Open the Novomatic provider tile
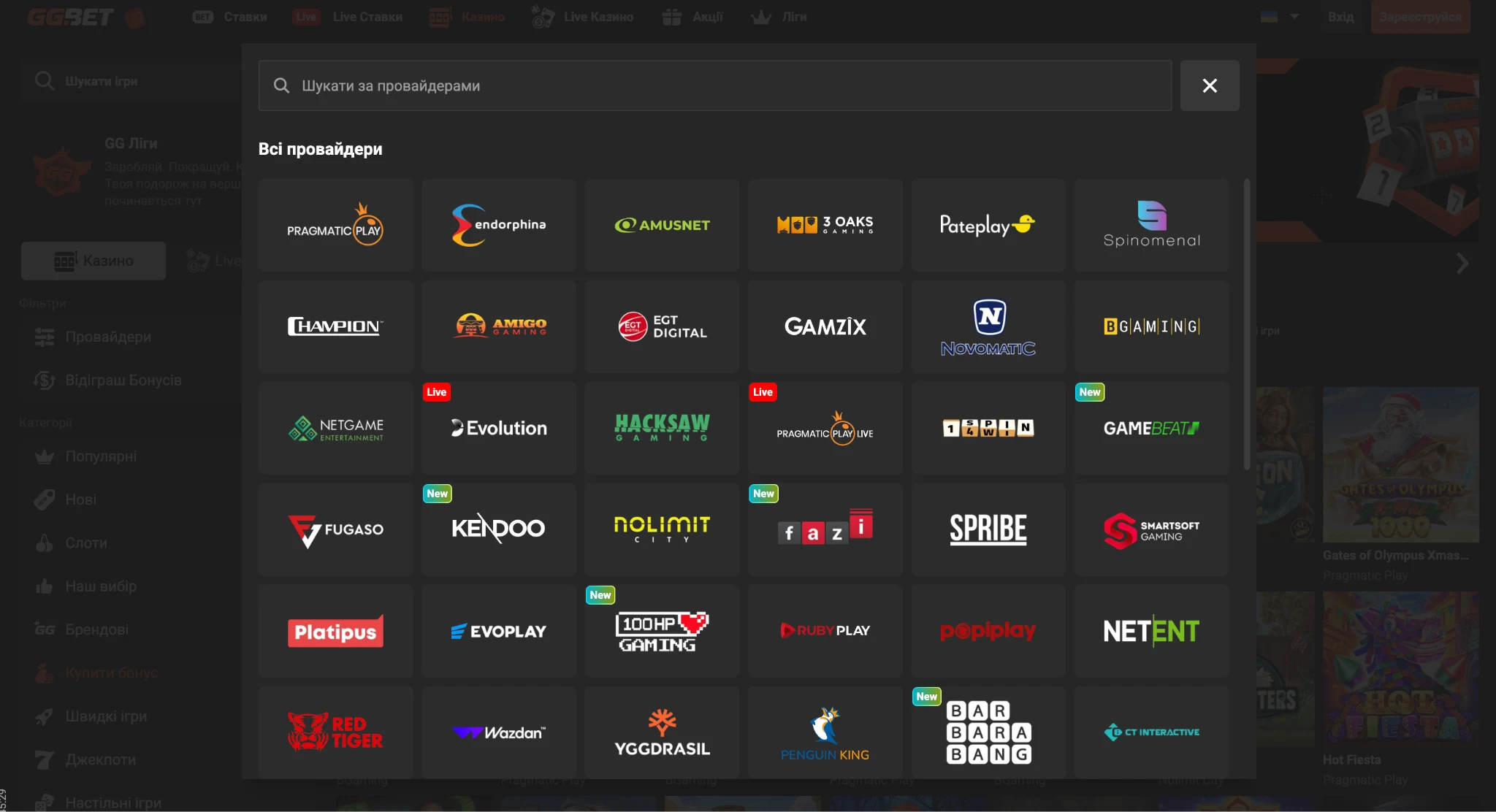Screen dimensions: 1496x812 988,326
